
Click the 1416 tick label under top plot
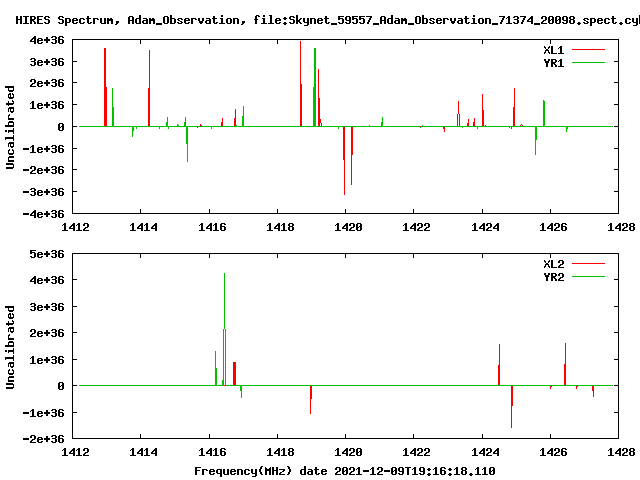[212, 227]
